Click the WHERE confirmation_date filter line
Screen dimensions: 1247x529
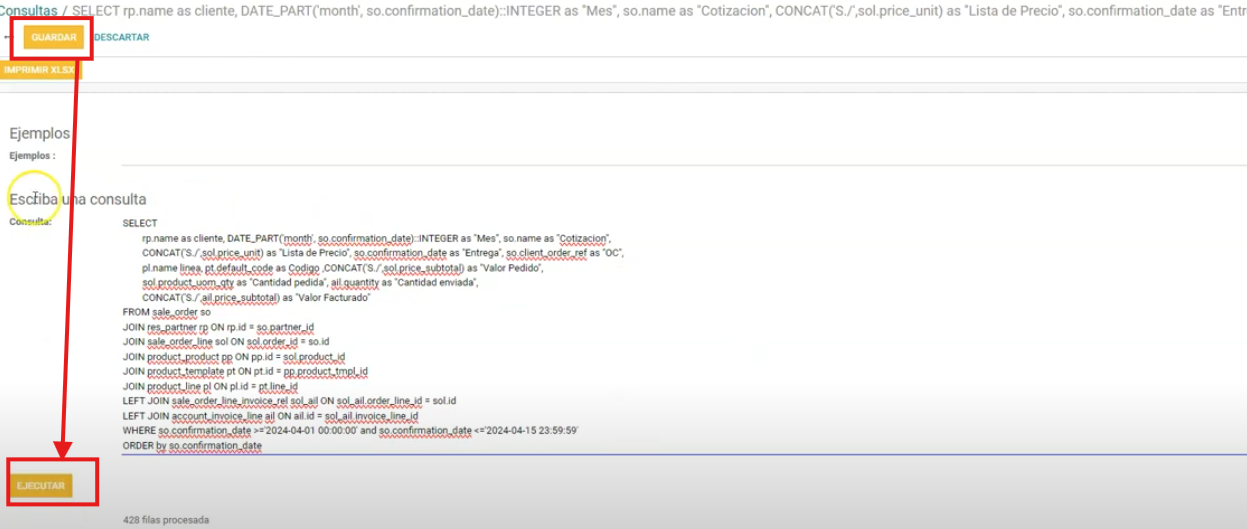tap(350, 430)
